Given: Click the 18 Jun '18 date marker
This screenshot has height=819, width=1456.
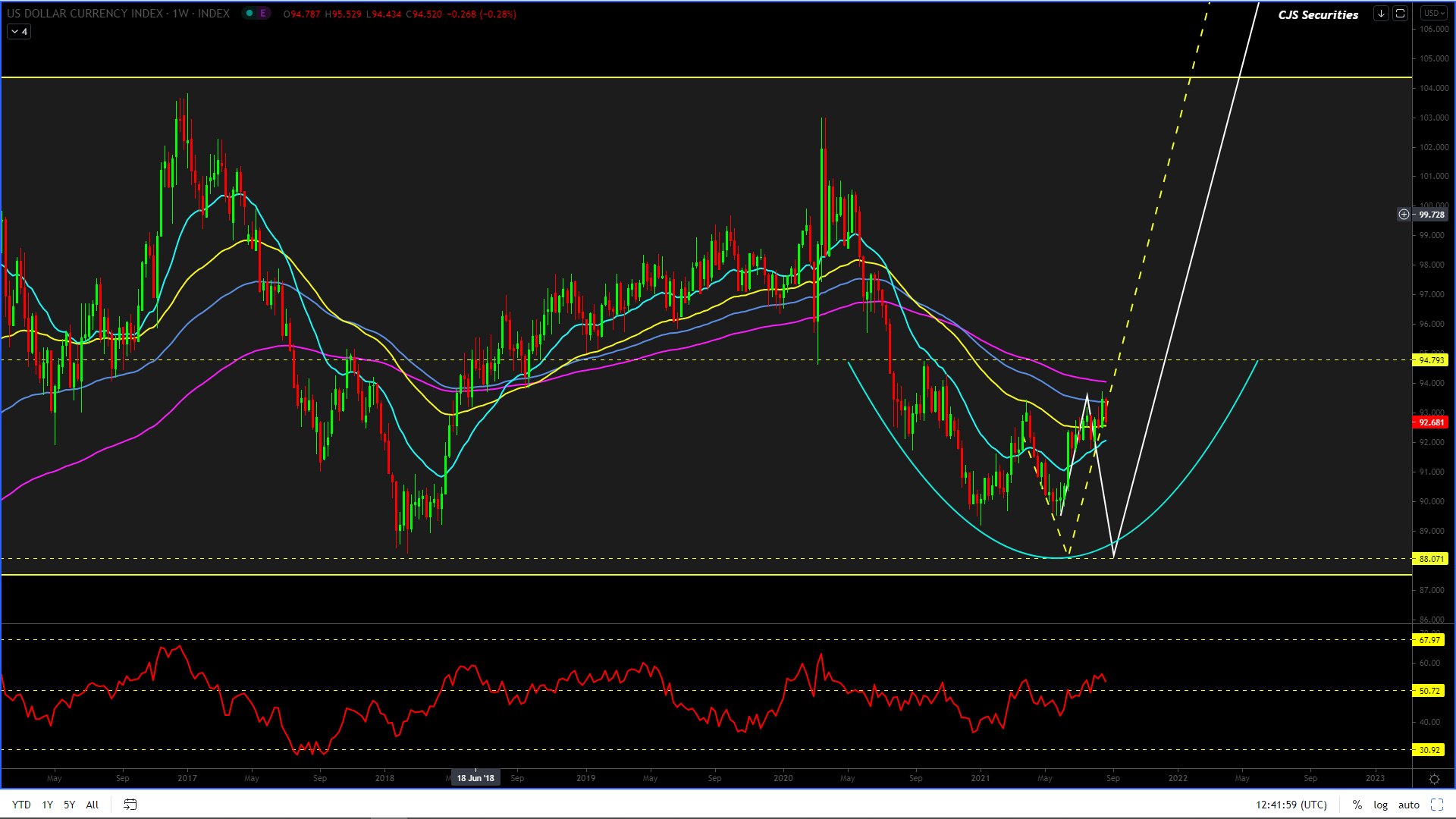Looking at the screenshot, I should pos(475,778).
